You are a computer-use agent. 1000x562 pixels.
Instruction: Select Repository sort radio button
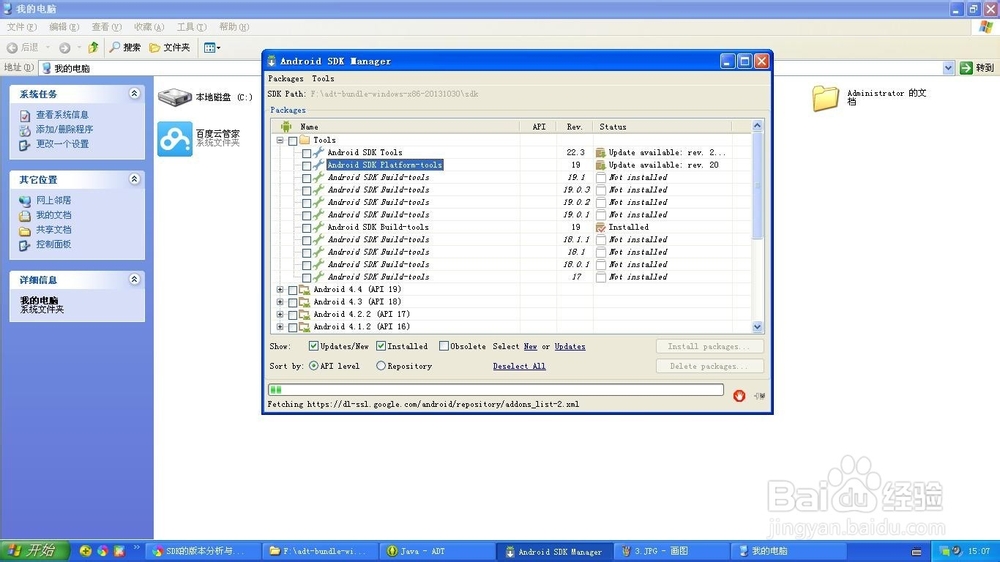(x=381, y=366)
